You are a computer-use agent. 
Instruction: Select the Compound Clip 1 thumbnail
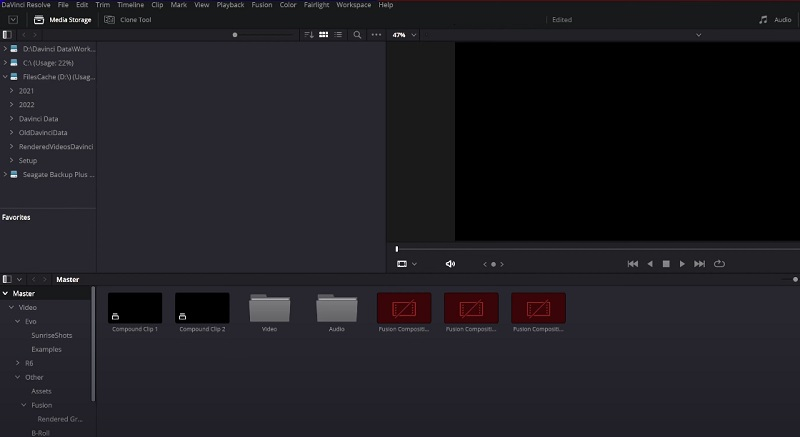coord(135,307)
